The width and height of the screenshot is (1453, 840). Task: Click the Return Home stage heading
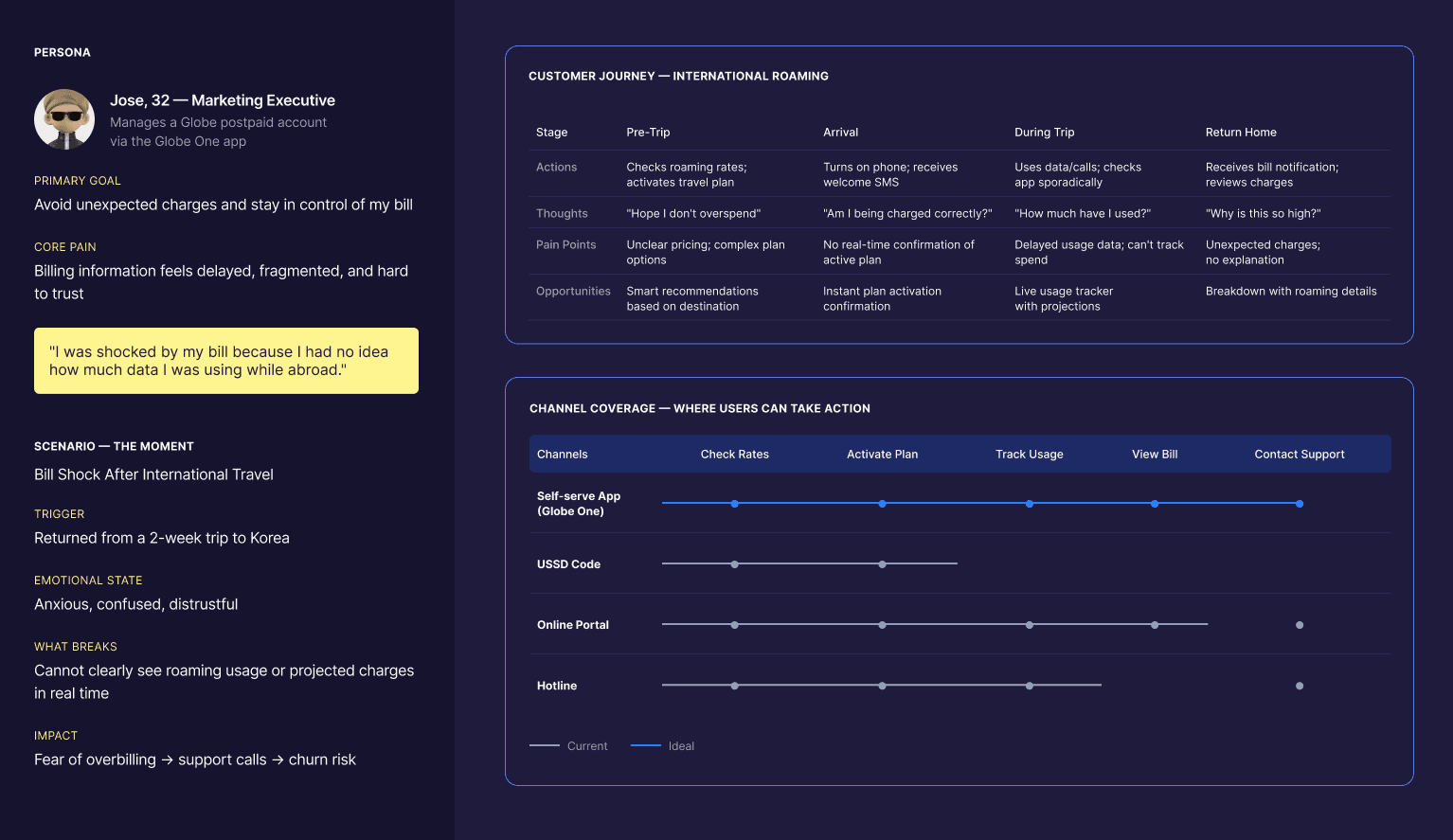tap(1241, 133)
